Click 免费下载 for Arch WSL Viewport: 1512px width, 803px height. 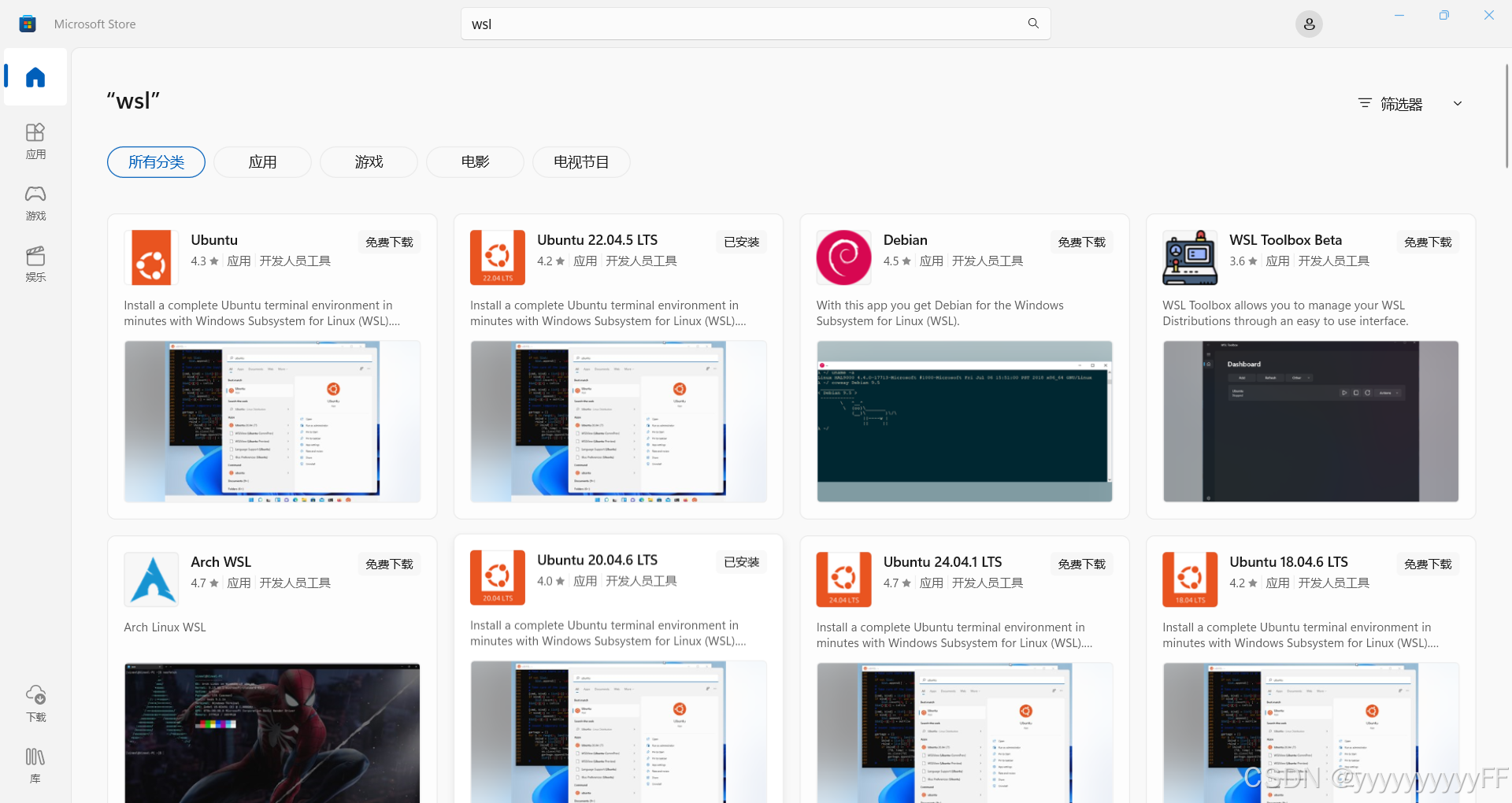[389, 564]
